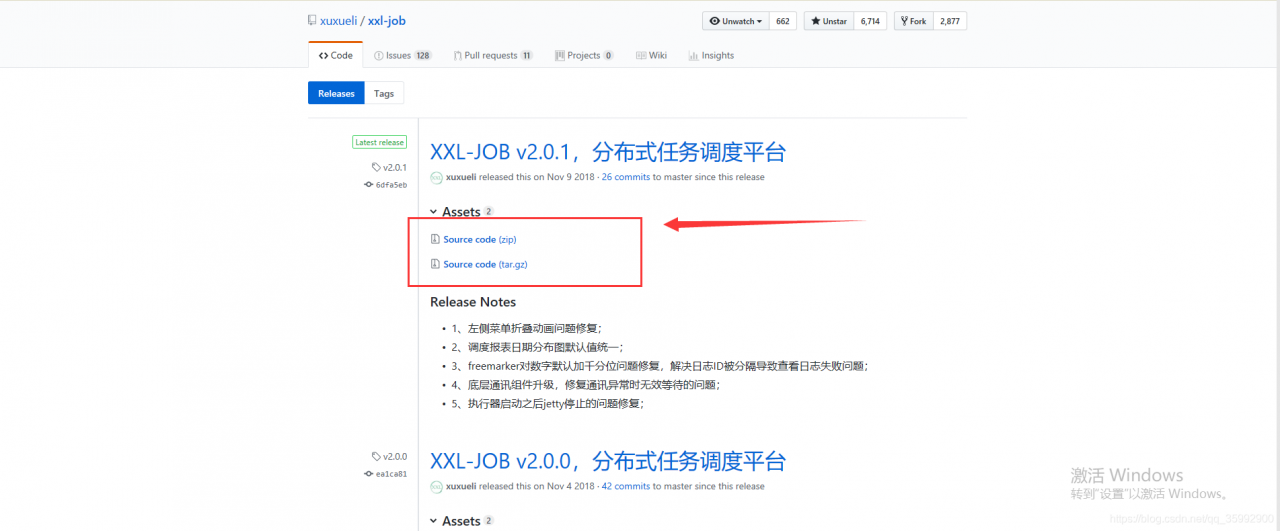
Task: Switch to the Code tab
Action: [336, 56]
